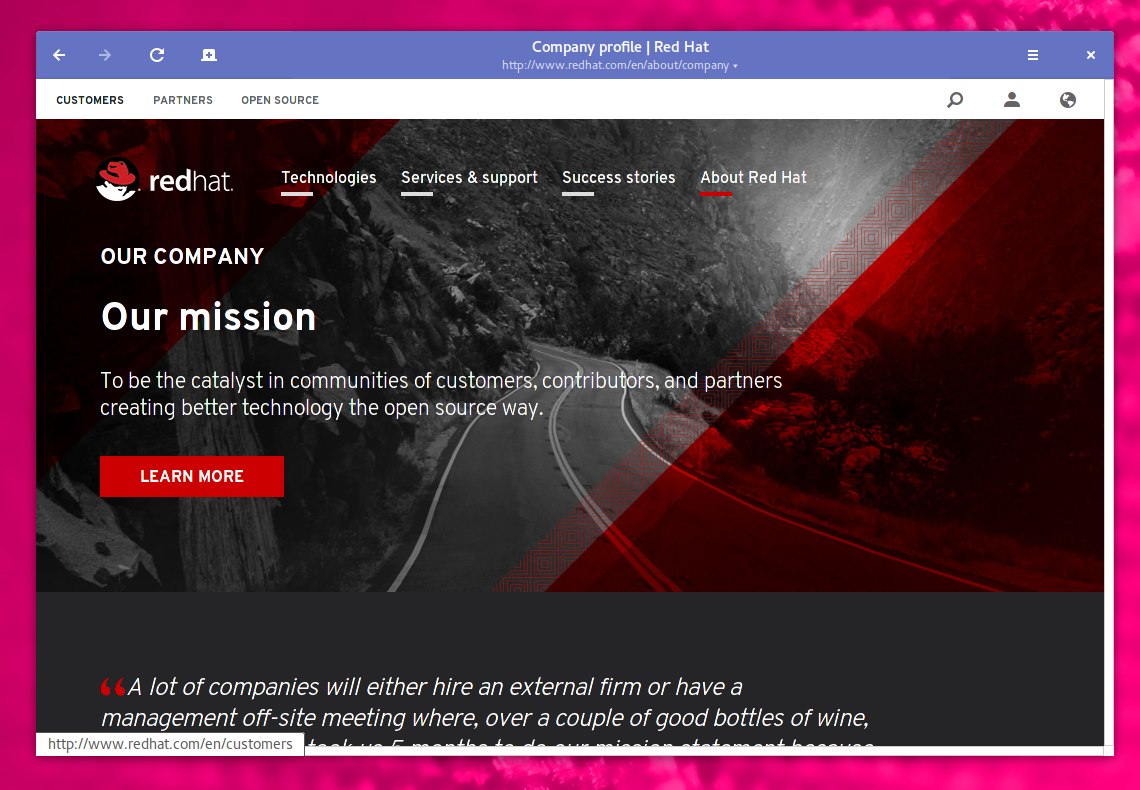Open the Technologies menu

[329, 178]
